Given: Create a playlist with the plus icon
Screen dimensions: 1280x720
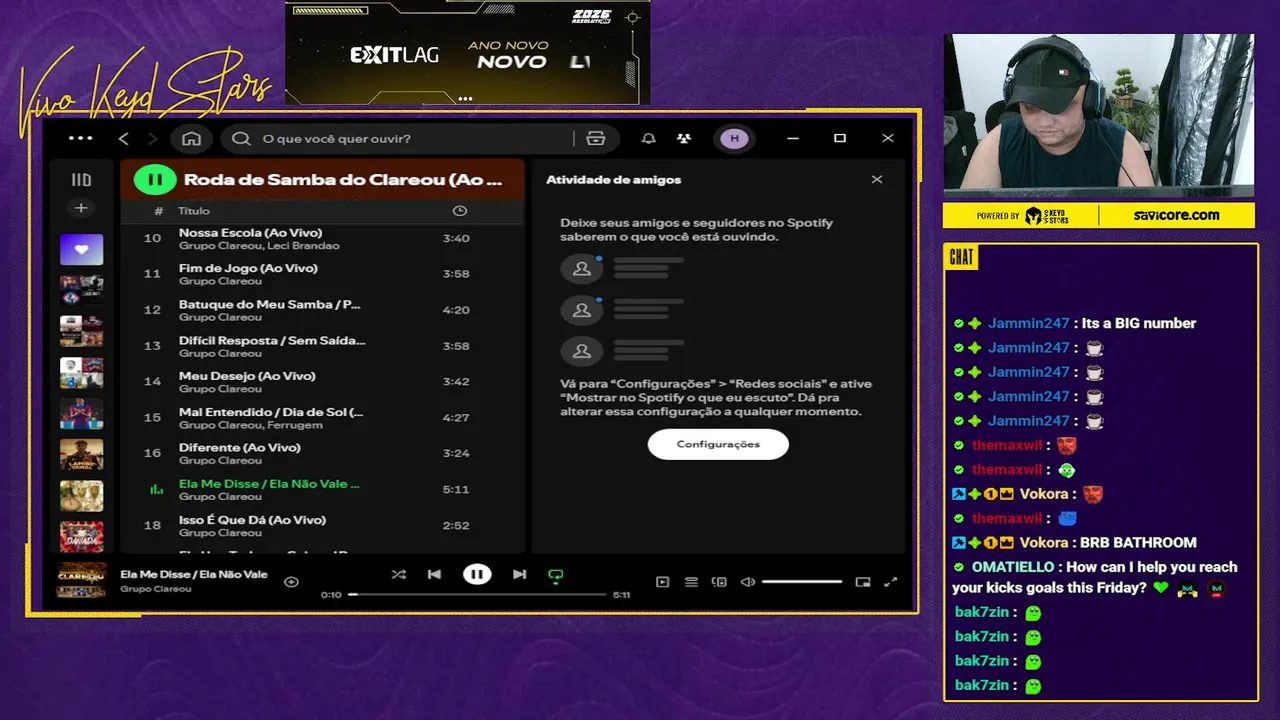Looking at the screenshot, I should tap(81, 208).
